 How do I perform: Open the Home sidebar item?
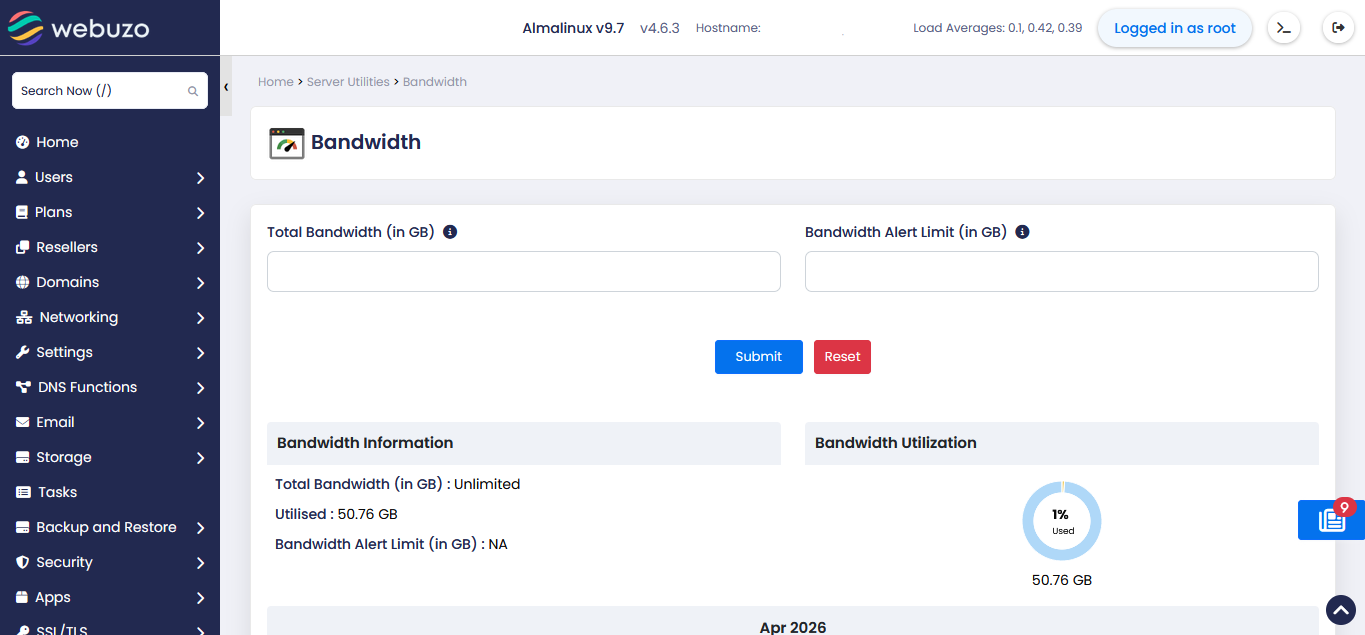click(x=57, y=142)
